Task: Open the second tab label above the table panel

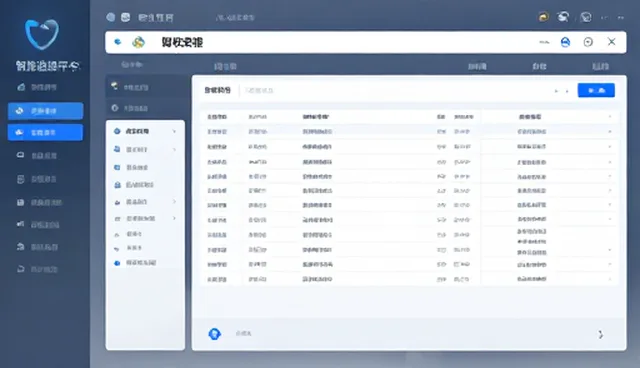Action: tap(225, 67)
